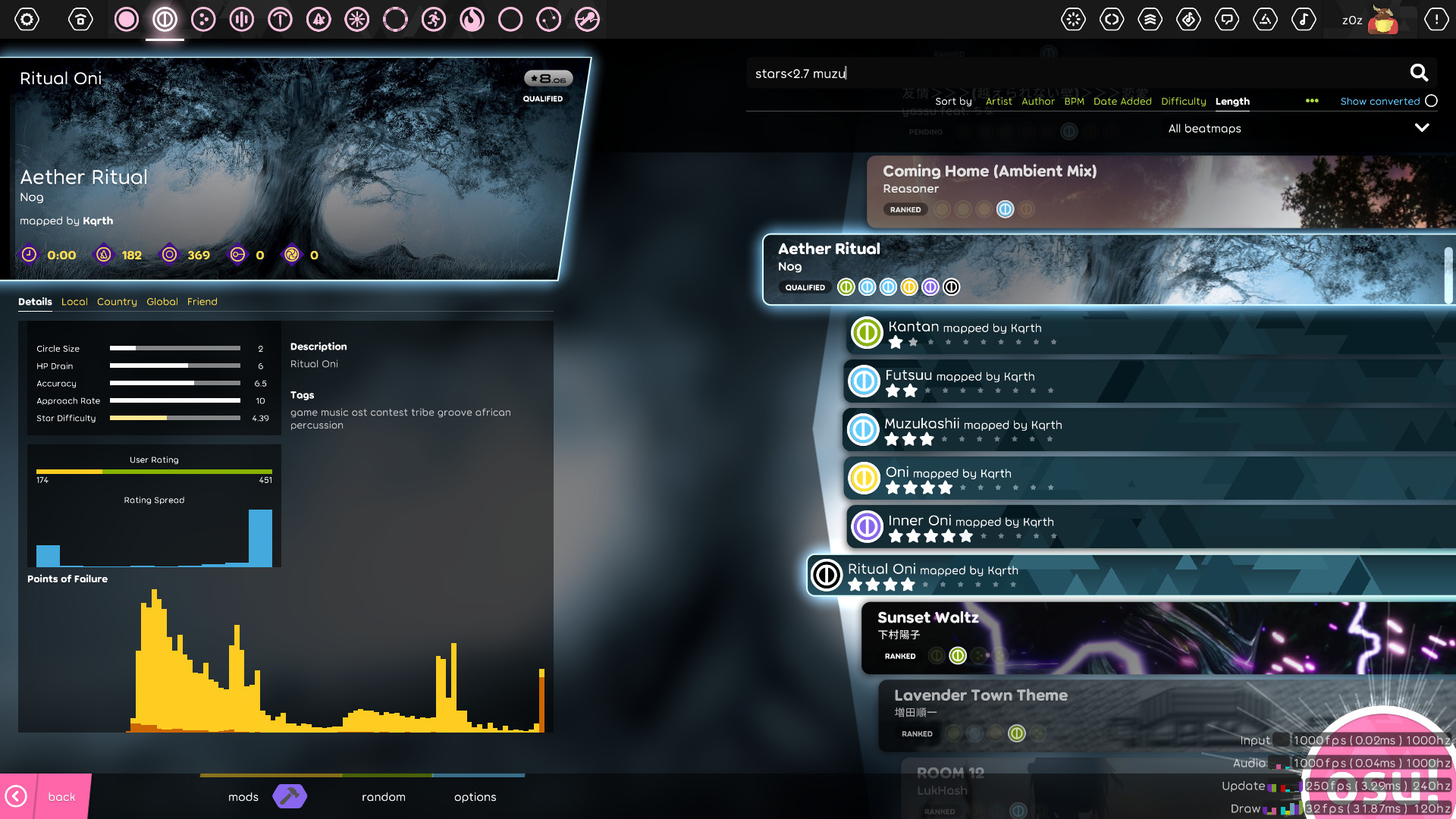Screen dimensions: 1456x819
Task: Click the back button
Action: coord(45,796)
